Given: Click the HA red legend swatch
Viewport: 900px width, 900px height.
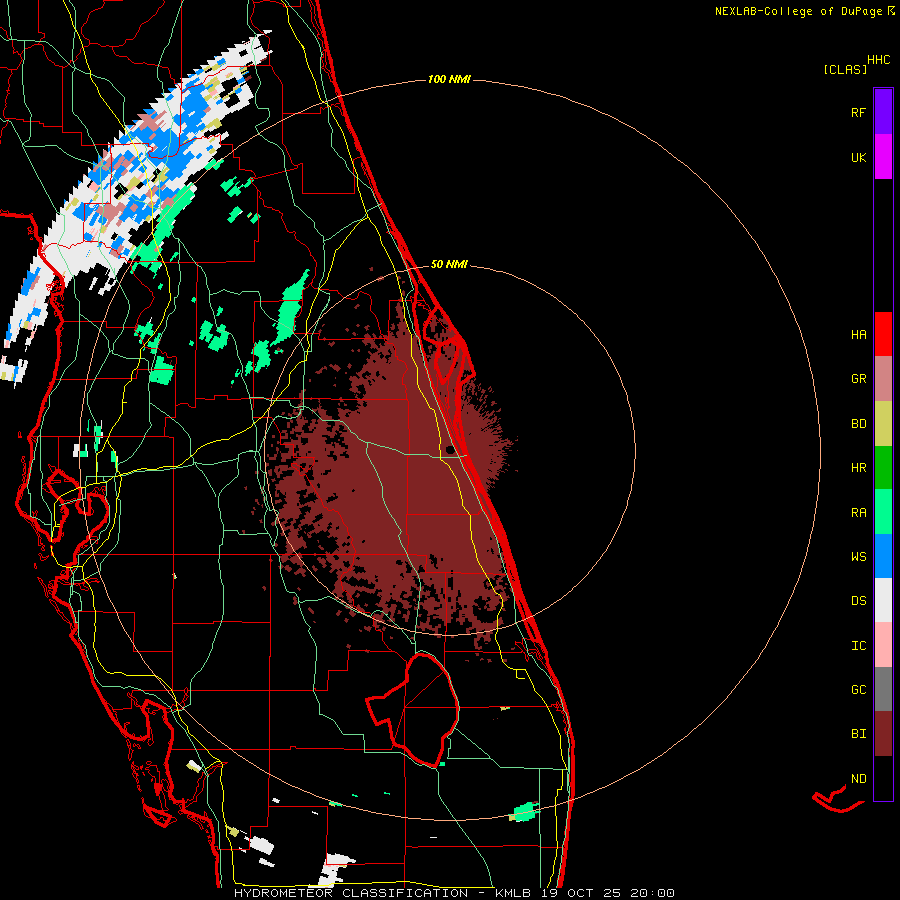Looking at the screenshot, I should coord(883,334).
